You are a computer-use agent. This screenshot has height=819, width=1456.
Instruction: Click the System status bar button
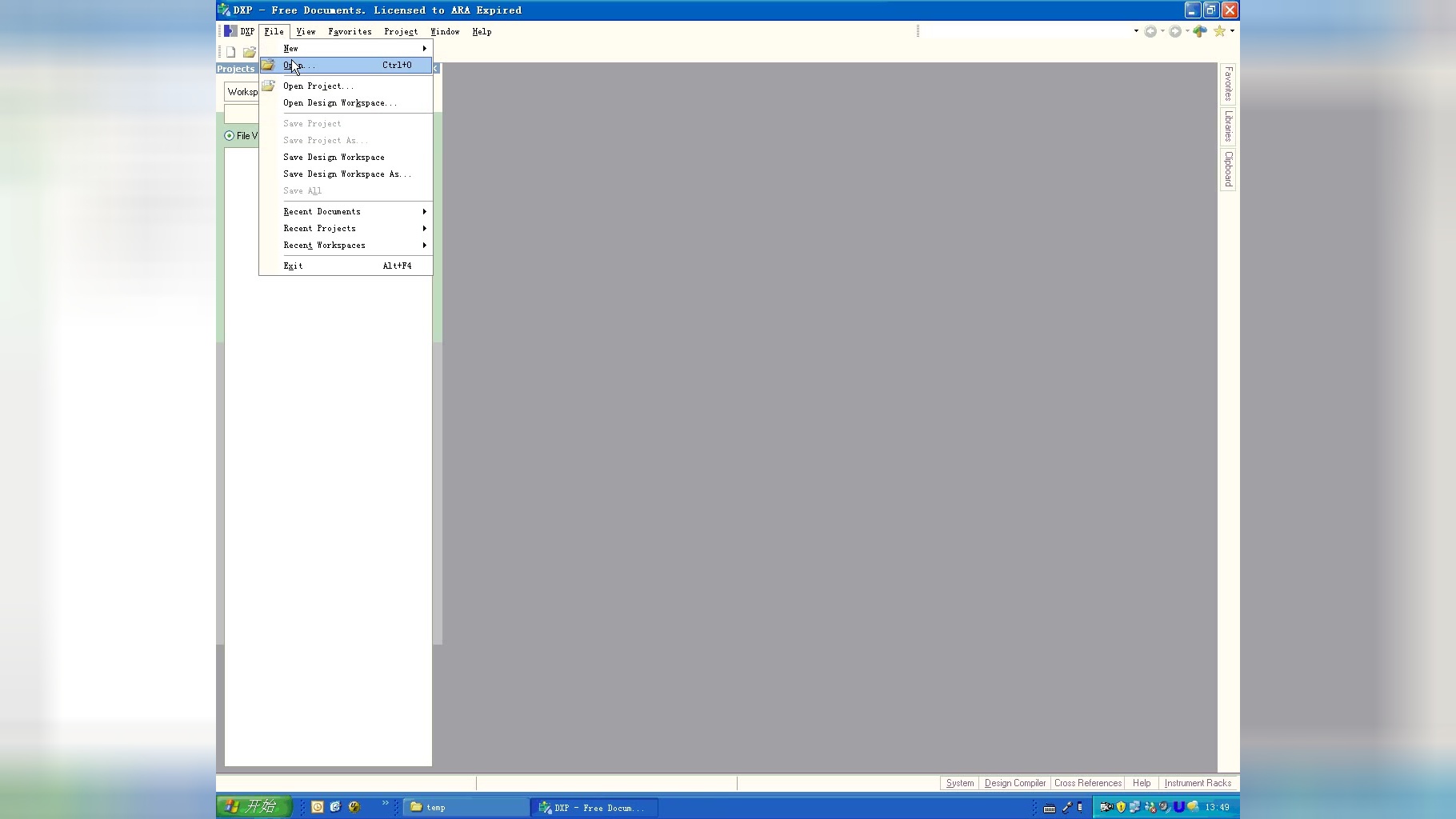(x=960, y=784)
